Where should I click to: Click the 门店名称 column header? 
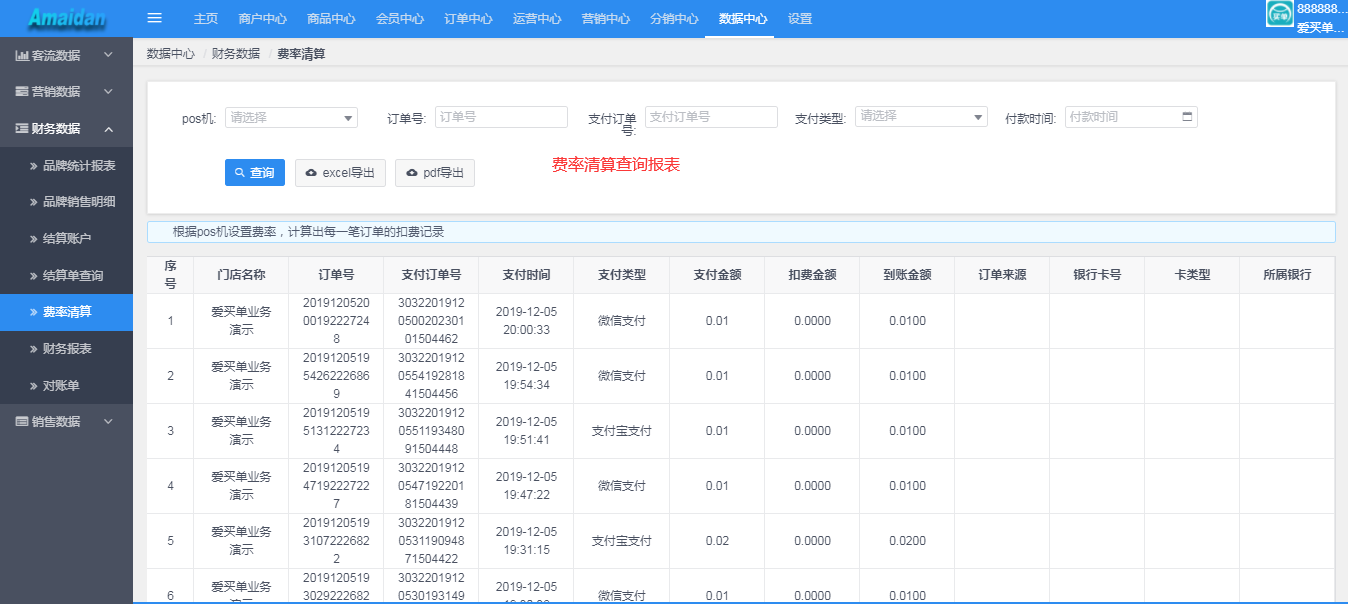click(241, 275)
